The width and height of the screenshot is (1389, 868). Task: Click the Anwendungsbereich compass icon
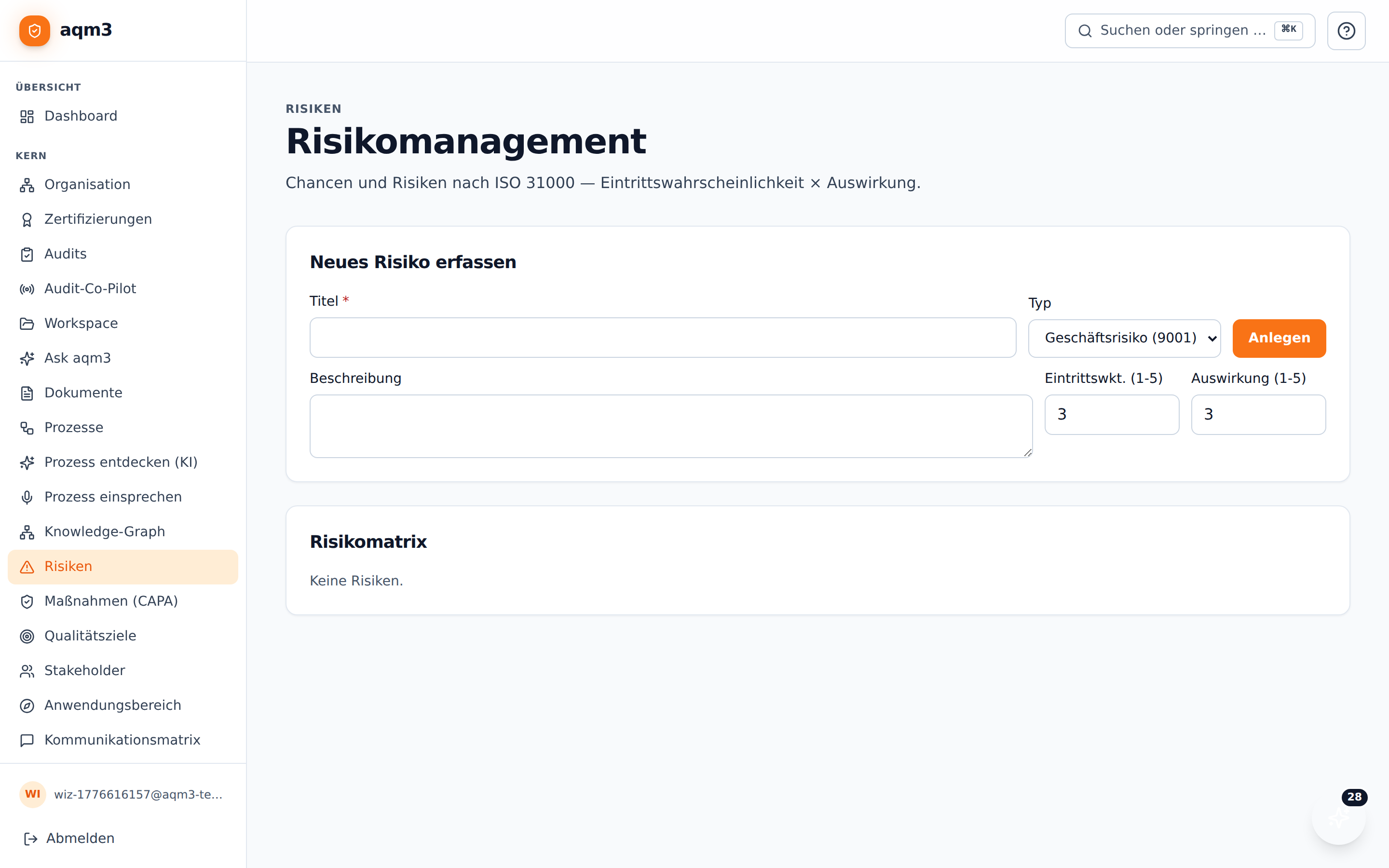27,706
